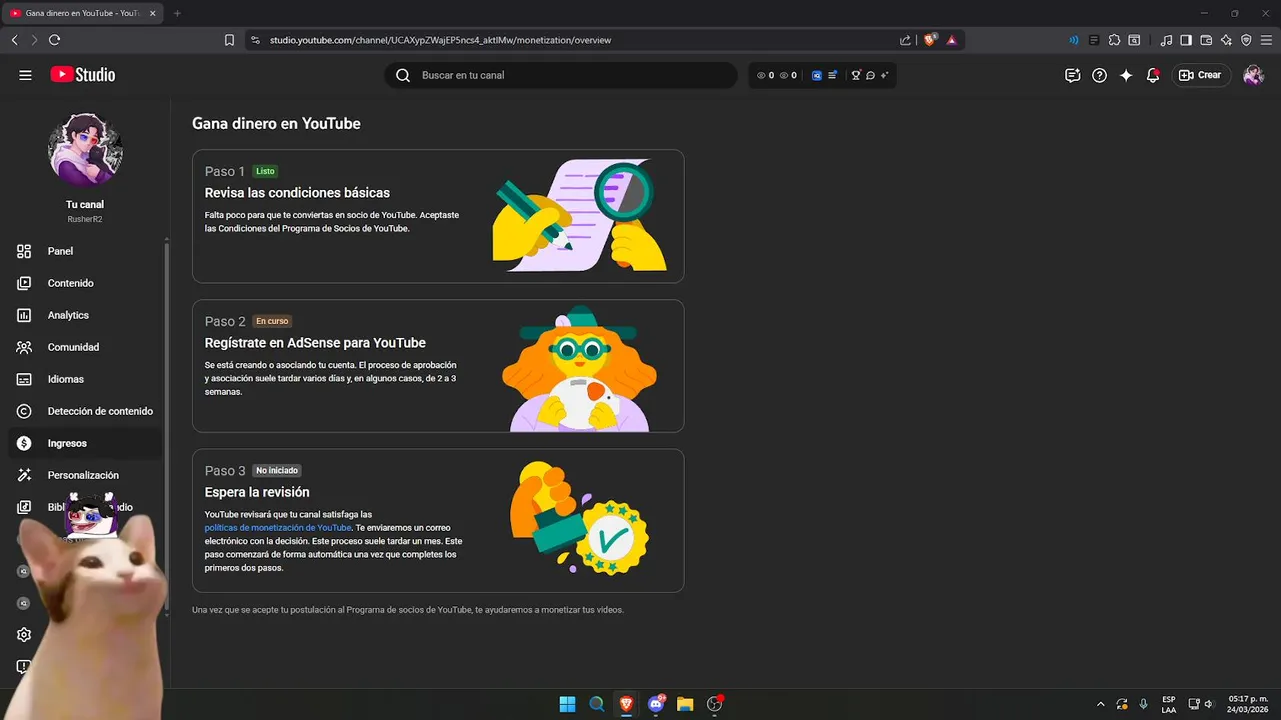This screenshot has width=1281, height=720.
Task: Open browser extensions puzzle icon
Action: coord(1114,40)
